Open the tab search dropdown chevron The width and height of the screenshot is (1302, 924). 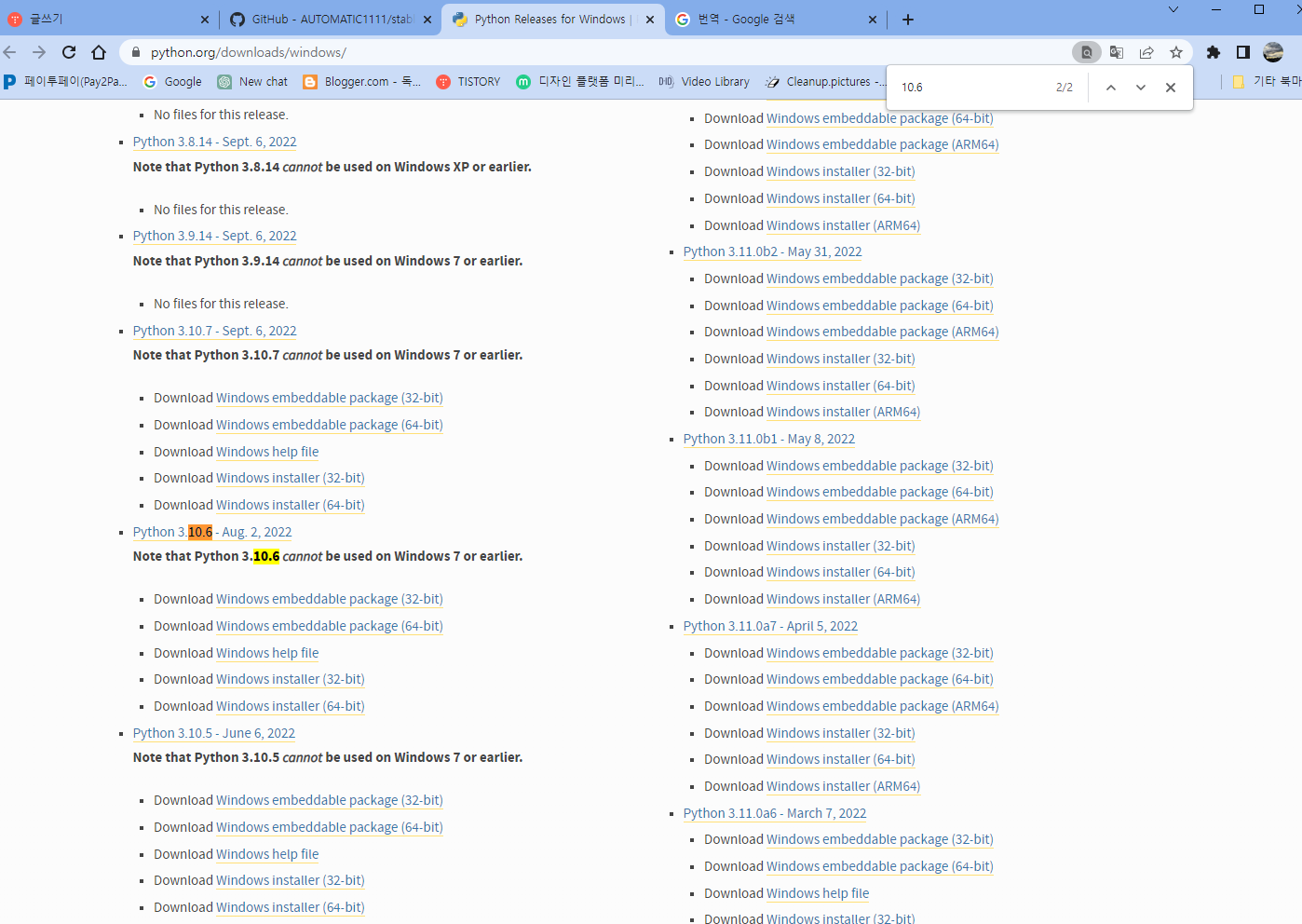click(1173, 9)
